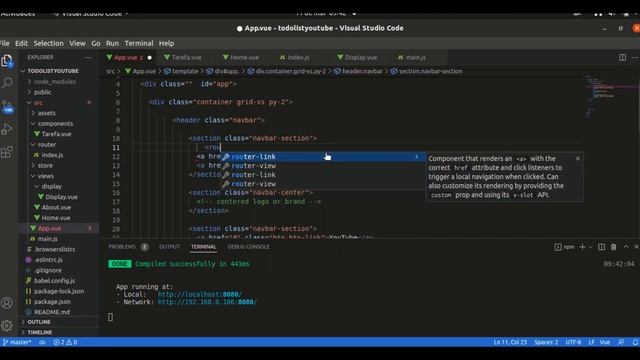Show the OUTPUT panel tab

click(x=169, y=247)
